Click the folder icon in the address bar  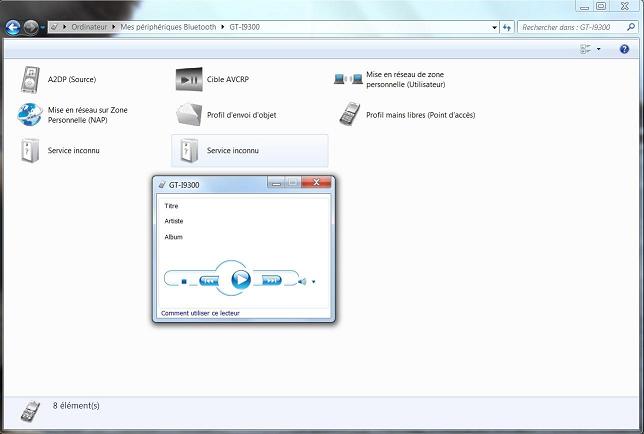point(54,27)
